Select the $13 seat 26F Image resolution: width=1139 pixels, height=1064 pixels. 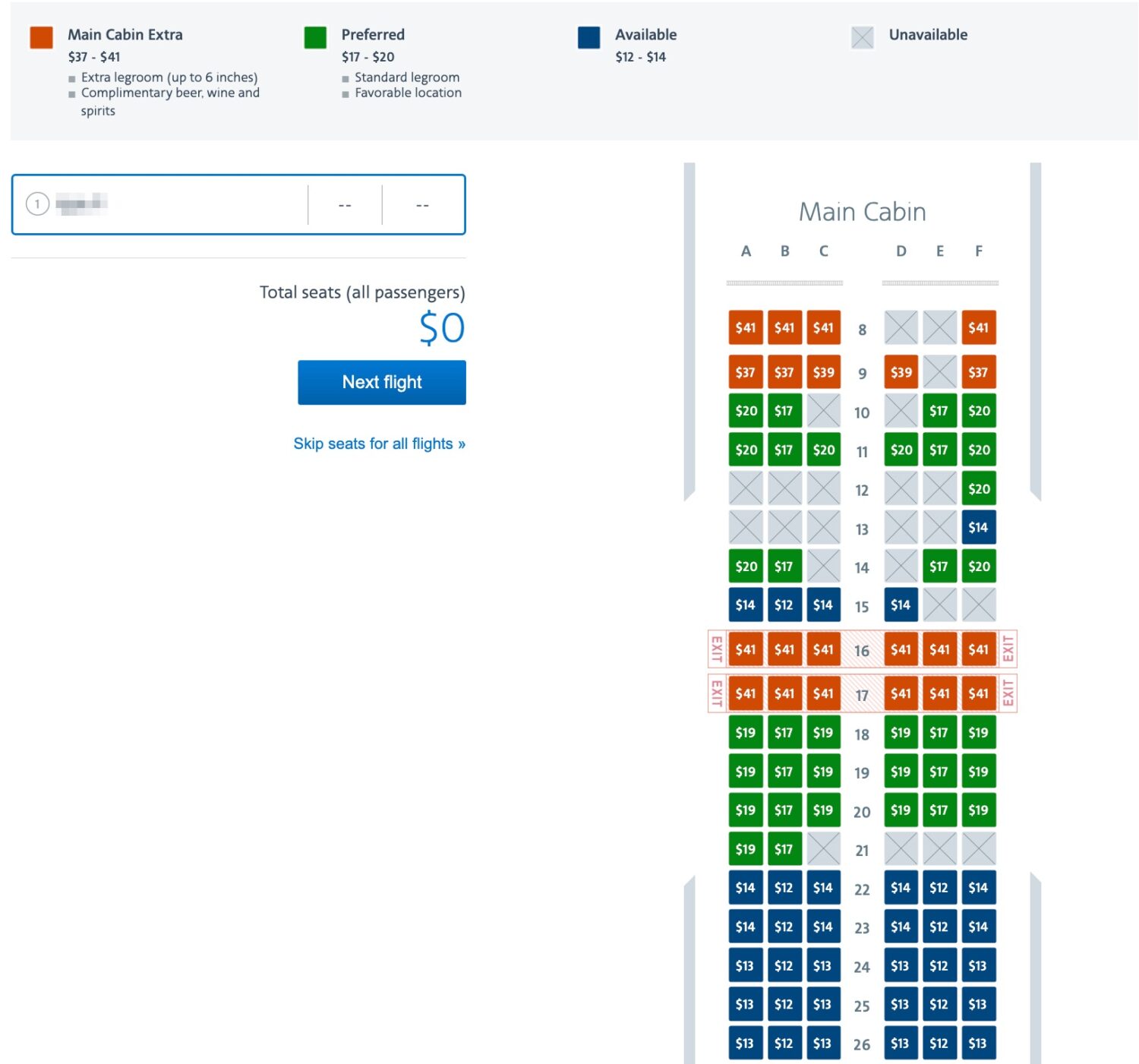[979, 1042]
